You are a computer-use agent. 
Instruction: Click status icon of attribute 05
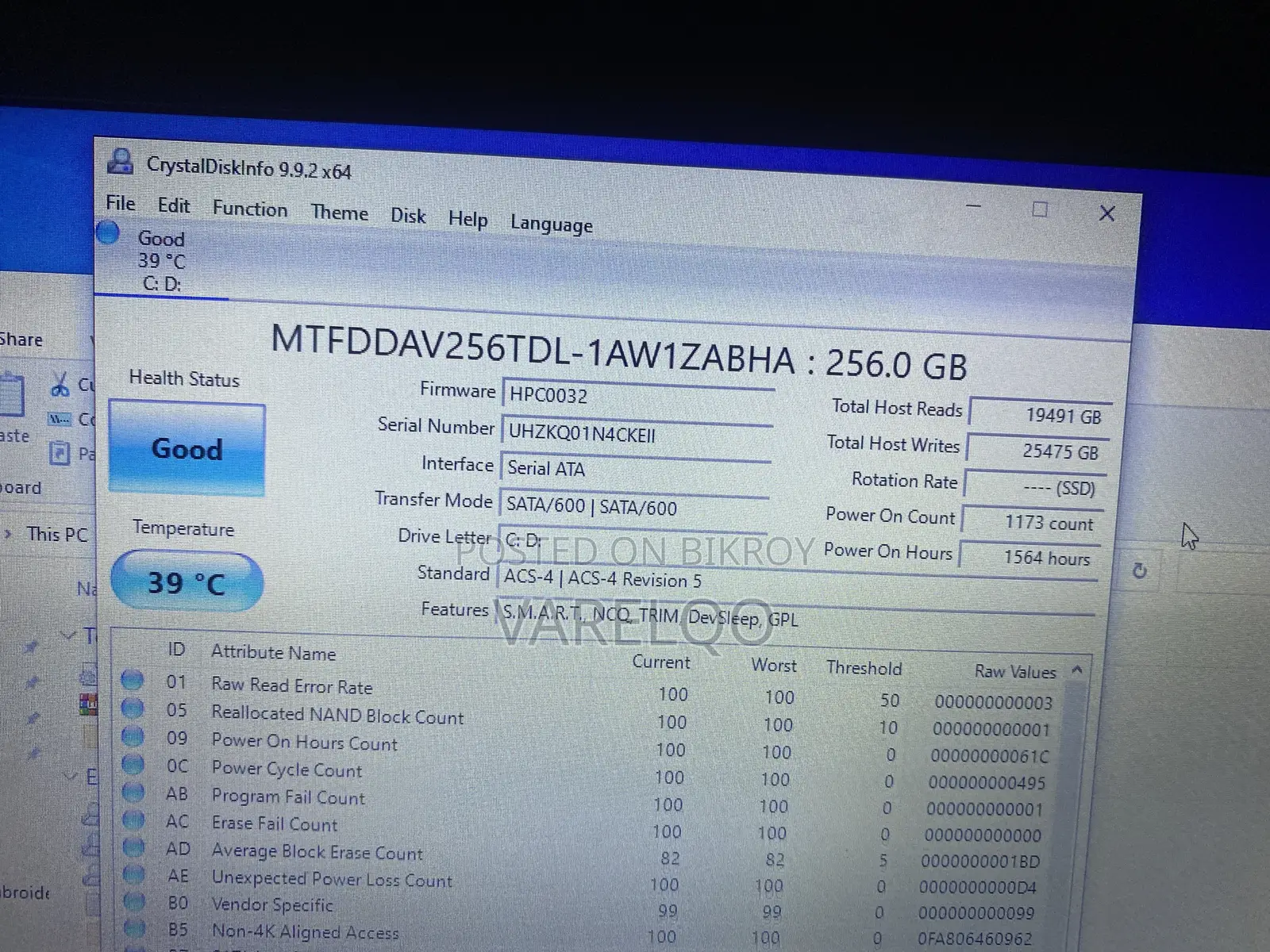pos(133,708)
